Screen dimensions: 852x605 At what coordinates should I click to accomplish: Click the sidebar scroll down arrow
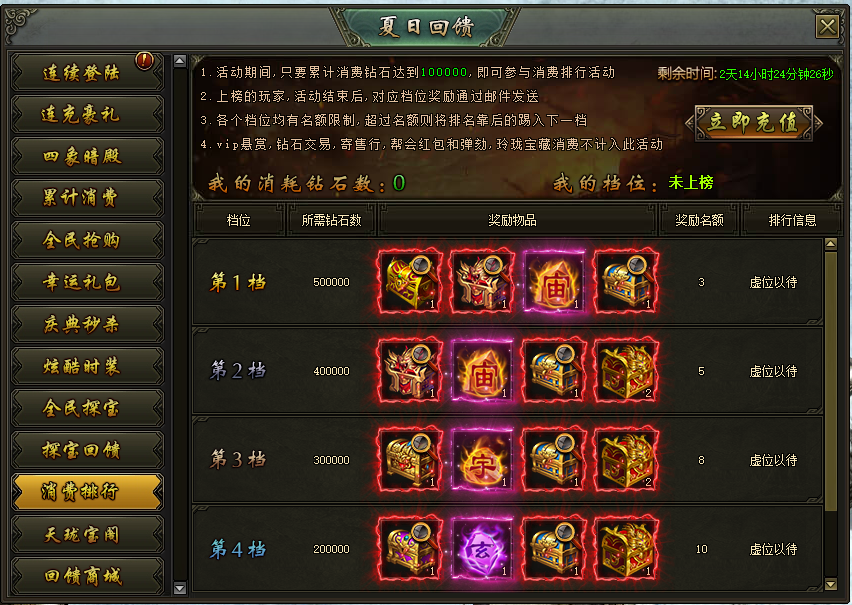180,588
